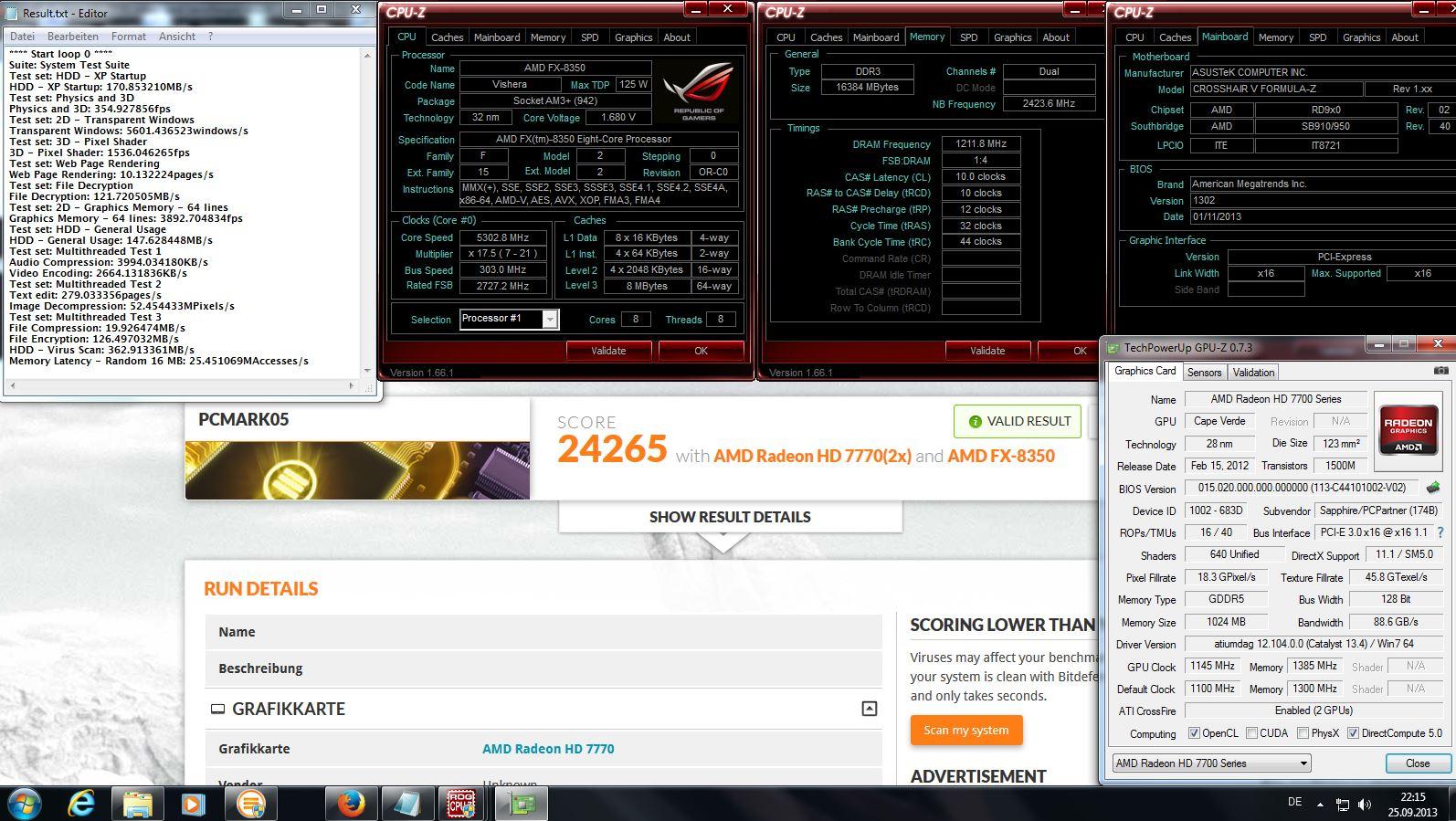
Task: Open the Ansicht menu
Action: tap(177, 37)
